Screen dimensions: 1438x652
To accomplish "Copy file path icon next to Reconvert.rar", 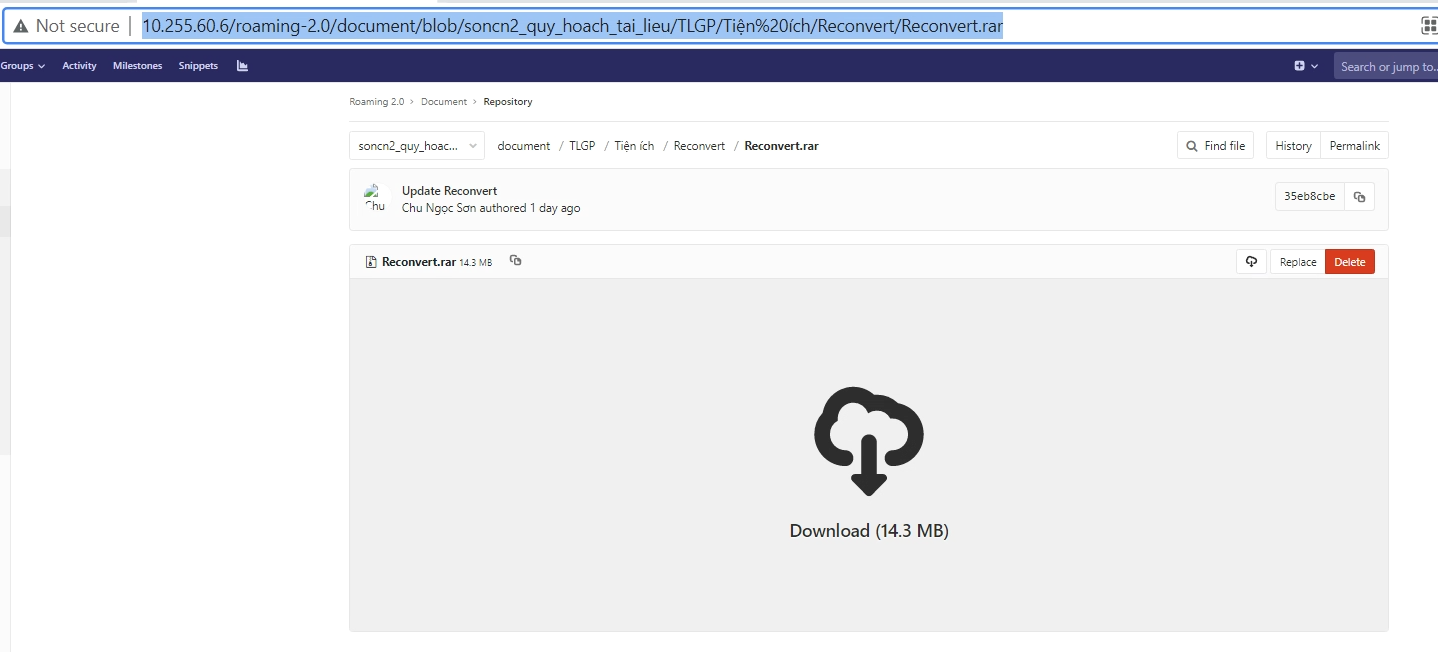I will tap(515, 261).
